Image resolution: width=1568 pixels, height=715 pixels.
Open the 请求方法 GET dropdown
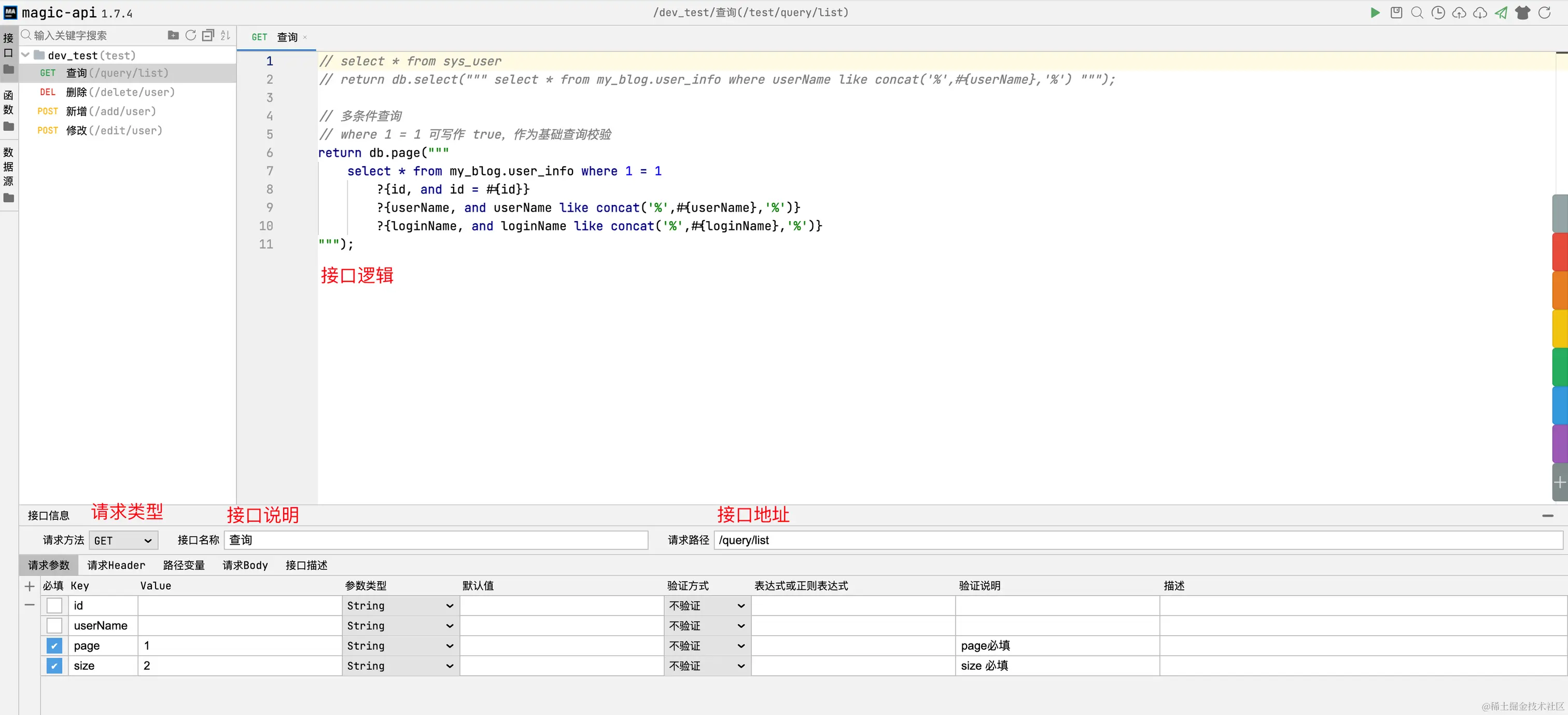(x=123, y=540)
